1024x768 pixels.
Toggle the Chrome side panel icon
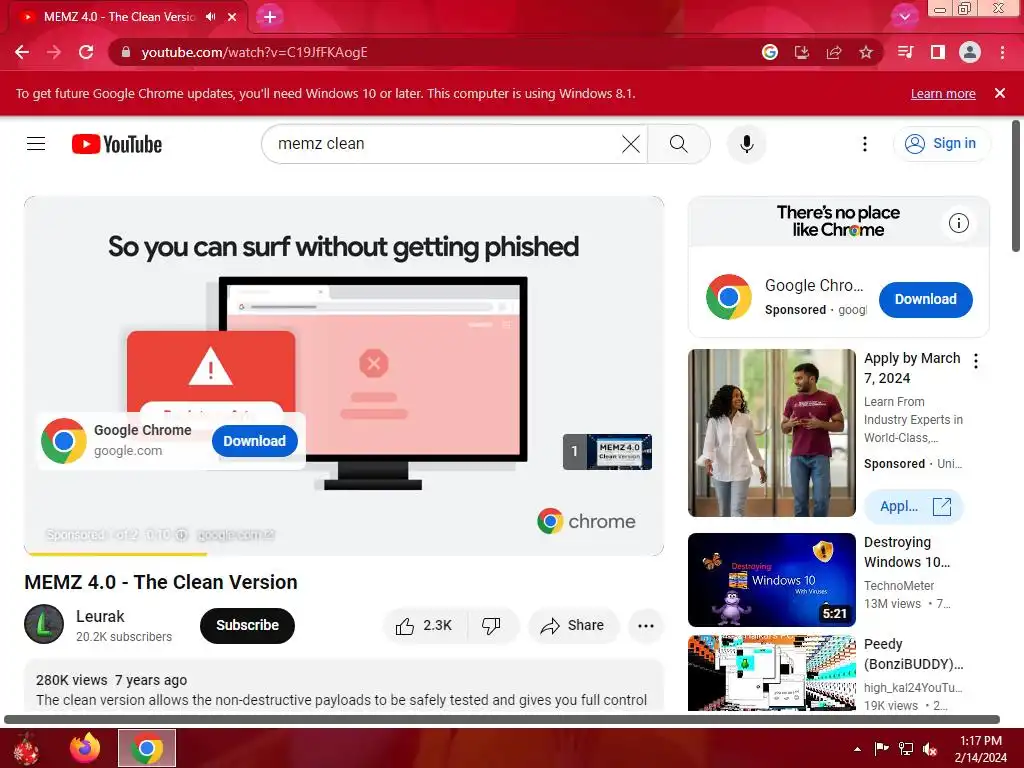pos(938,52)
